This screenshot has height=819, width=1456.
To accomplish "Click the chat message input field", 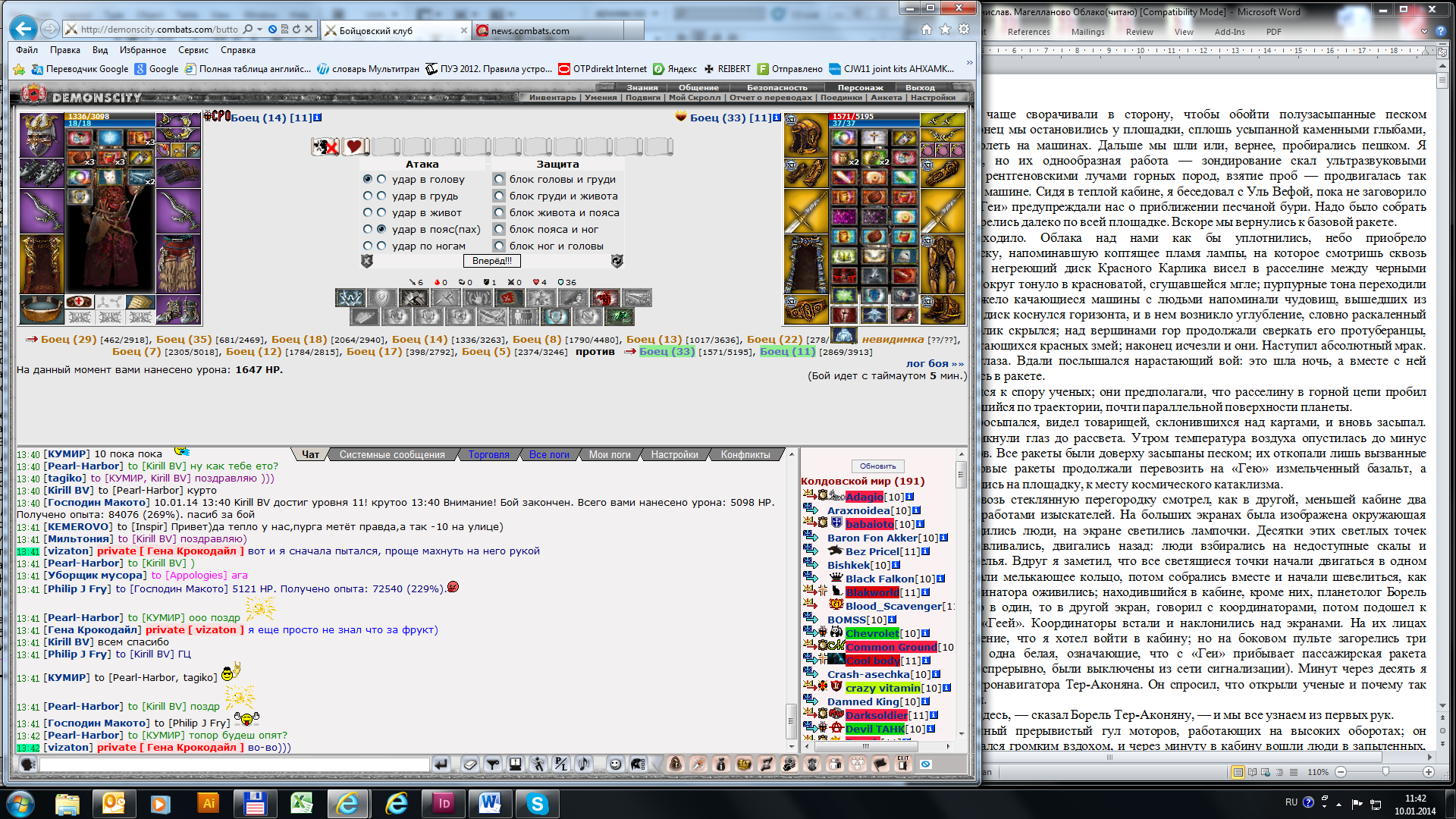I will (234, 764).
